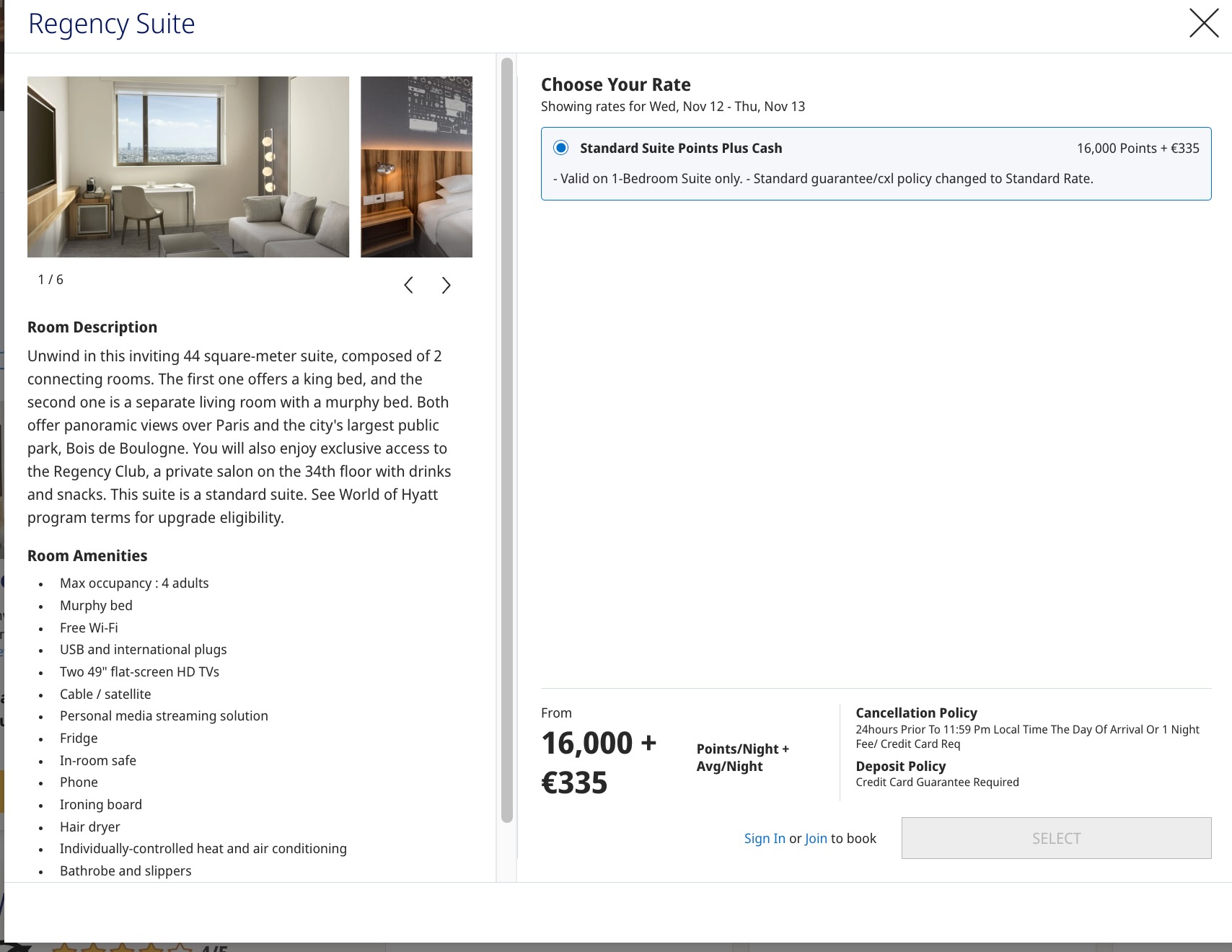Screen dimensions: 1232x952
Task: Click the 1 / 6 photo counter
Action: [x=50, y=280]
